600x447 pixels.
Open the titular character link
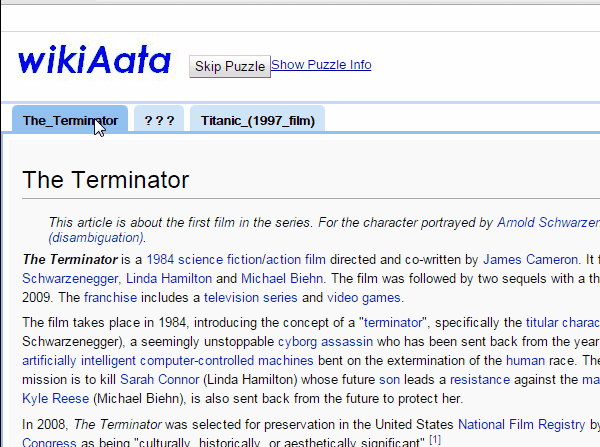coord(562,323)
